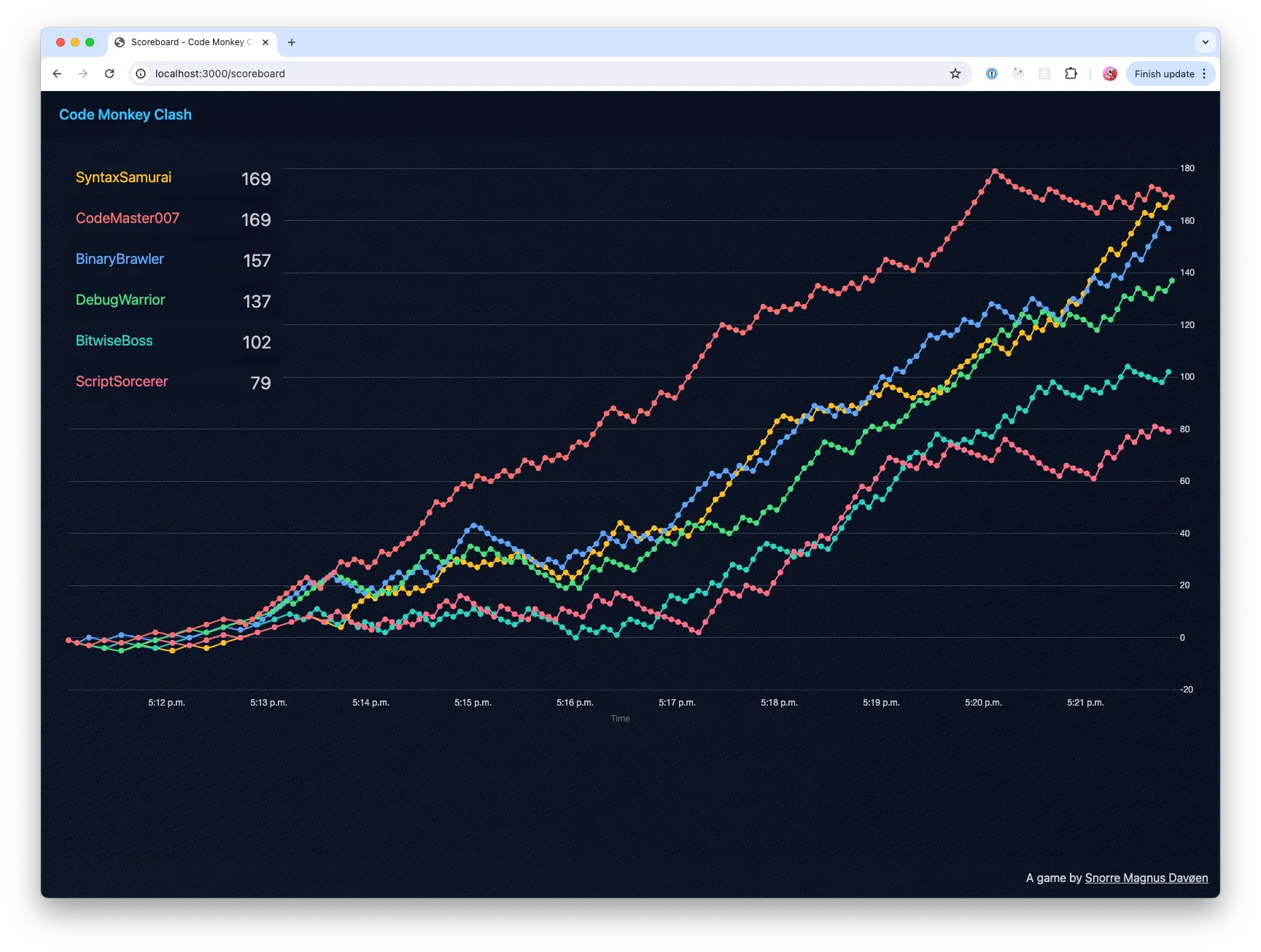
Task: Click the localhost:3000/scoreboard address field
Action: (x=511, y=74)
